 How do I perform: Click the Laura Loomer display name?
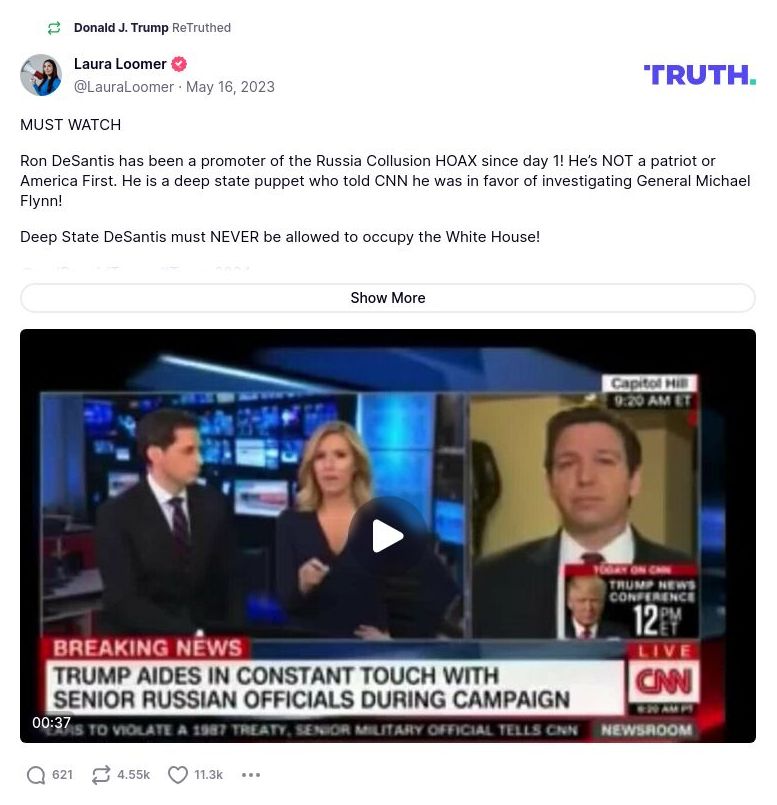[120, 64]
